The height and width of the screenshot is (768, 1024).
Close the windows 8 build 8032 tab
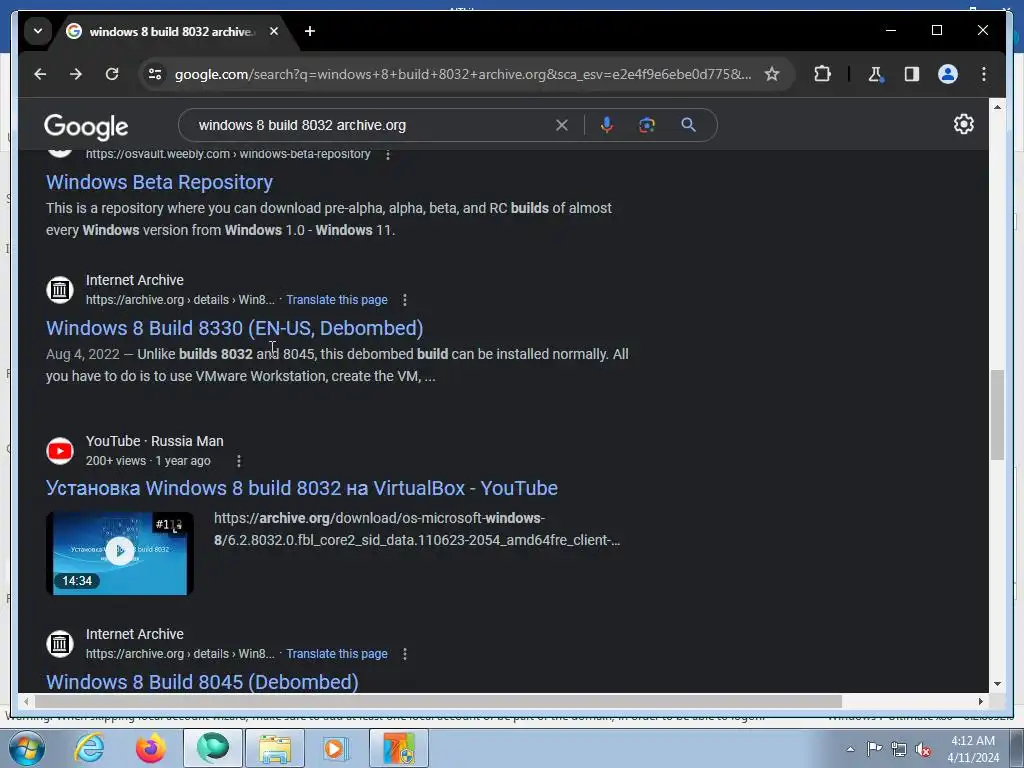coord(274,31)
